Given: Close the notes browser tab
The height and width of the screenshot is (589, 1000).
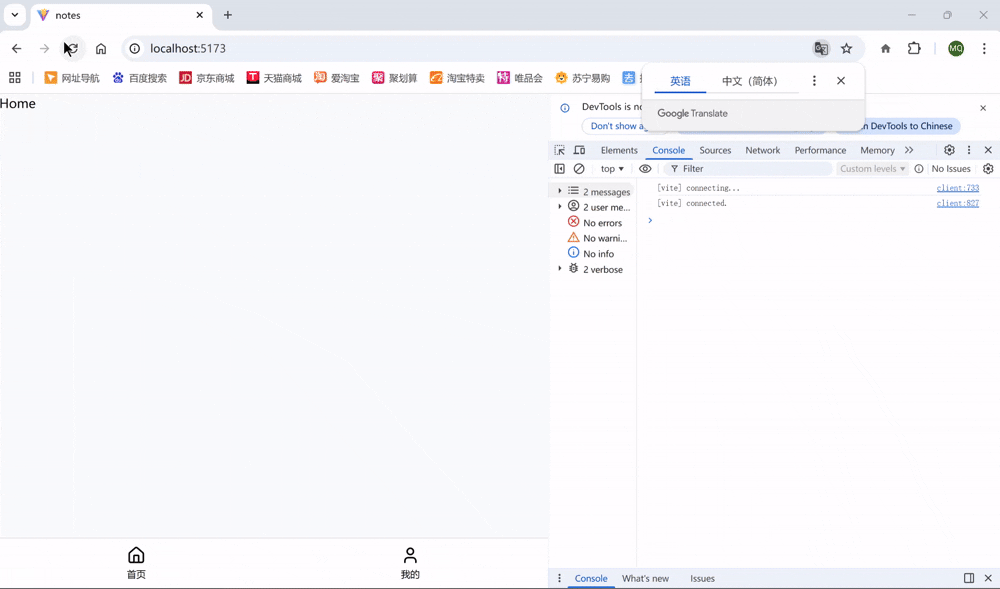Looking at the screenshot, I should pos(200,15).
